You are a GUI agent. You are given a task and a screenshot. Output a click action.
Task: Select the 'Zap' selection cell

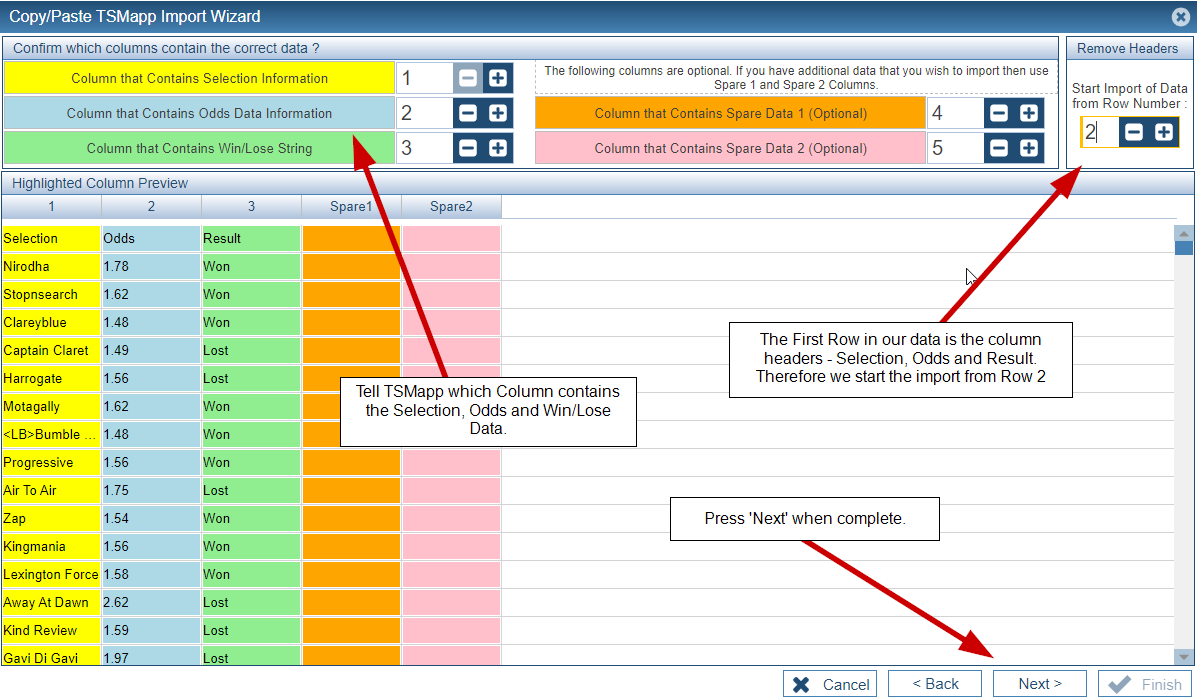click(x=51, y=518)
